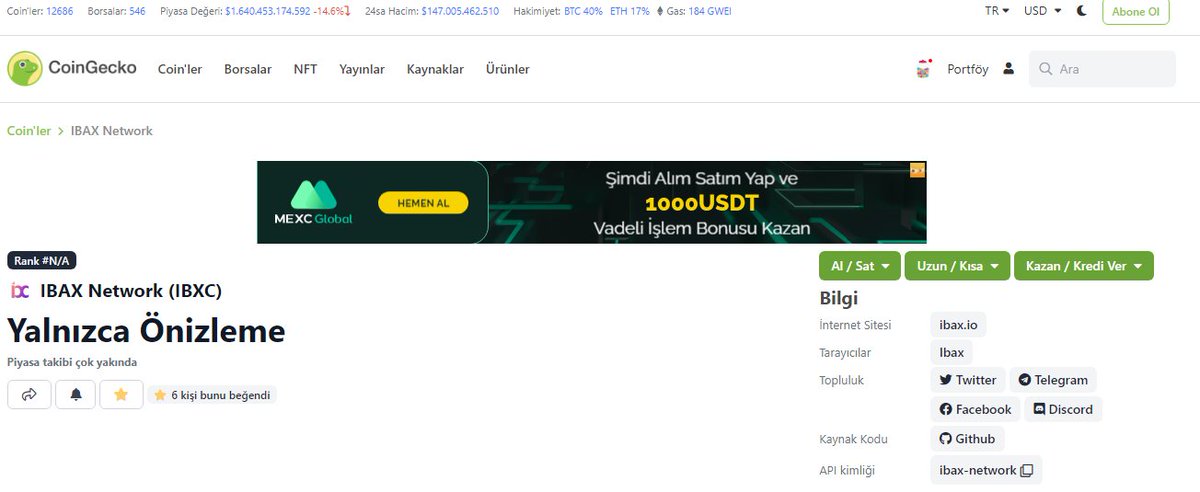Click the IBAX Network coin logo
Image resolution: width=1200 pixels, height=492 pixels.
[x=19, y=291]
